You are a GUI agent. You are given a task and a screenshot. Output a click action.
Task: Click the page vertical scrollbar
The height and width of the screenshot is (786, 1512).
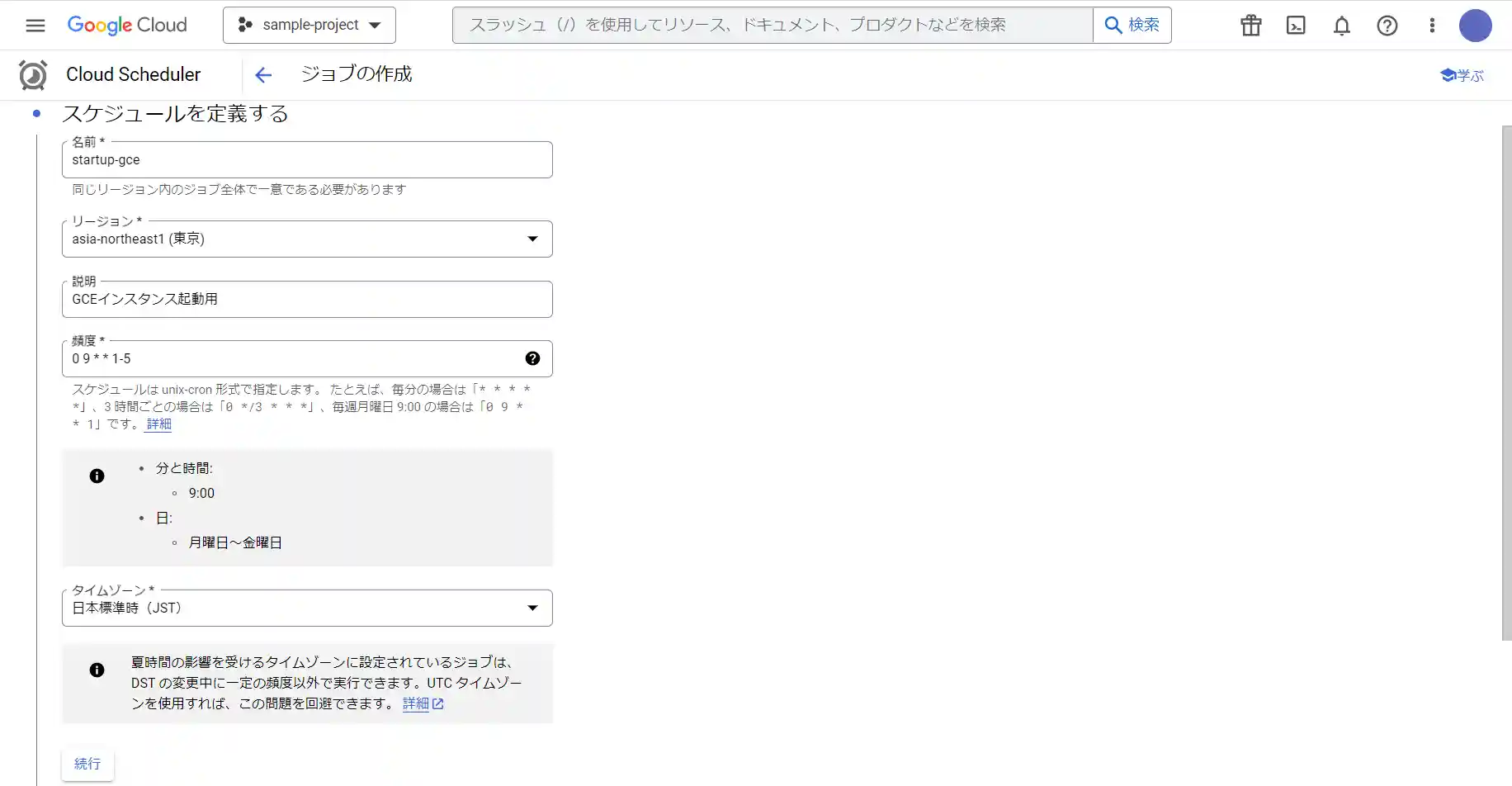tap(1506, 382)
